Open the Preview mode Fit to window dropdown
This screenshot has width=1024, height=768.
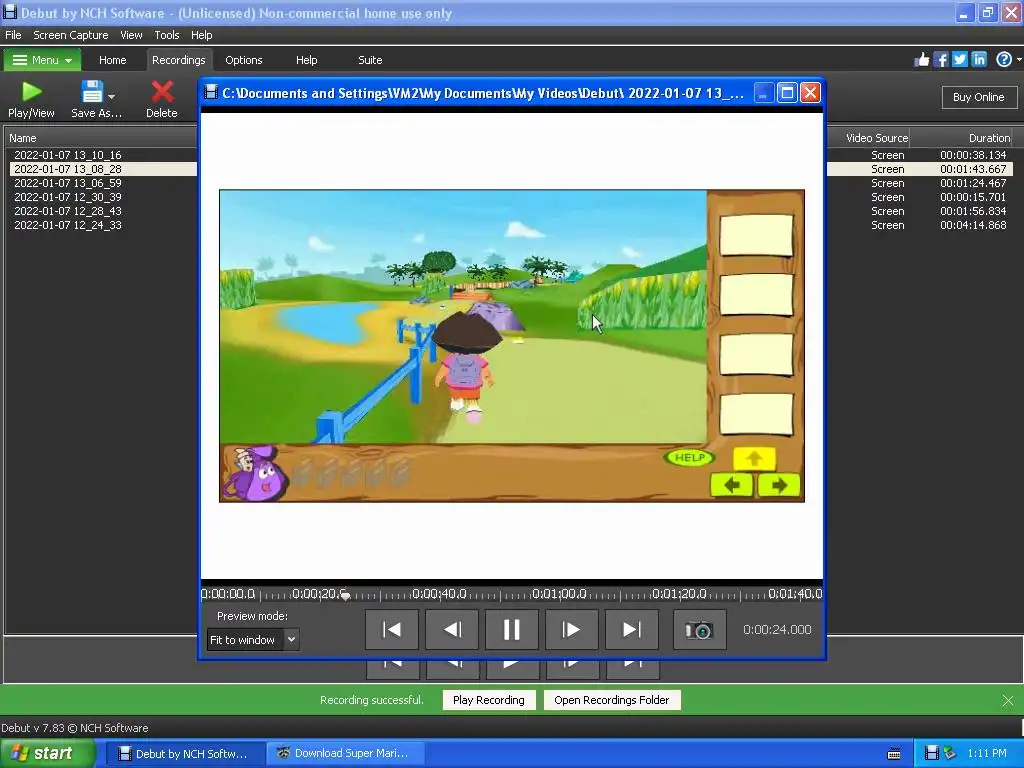(253, 640)
